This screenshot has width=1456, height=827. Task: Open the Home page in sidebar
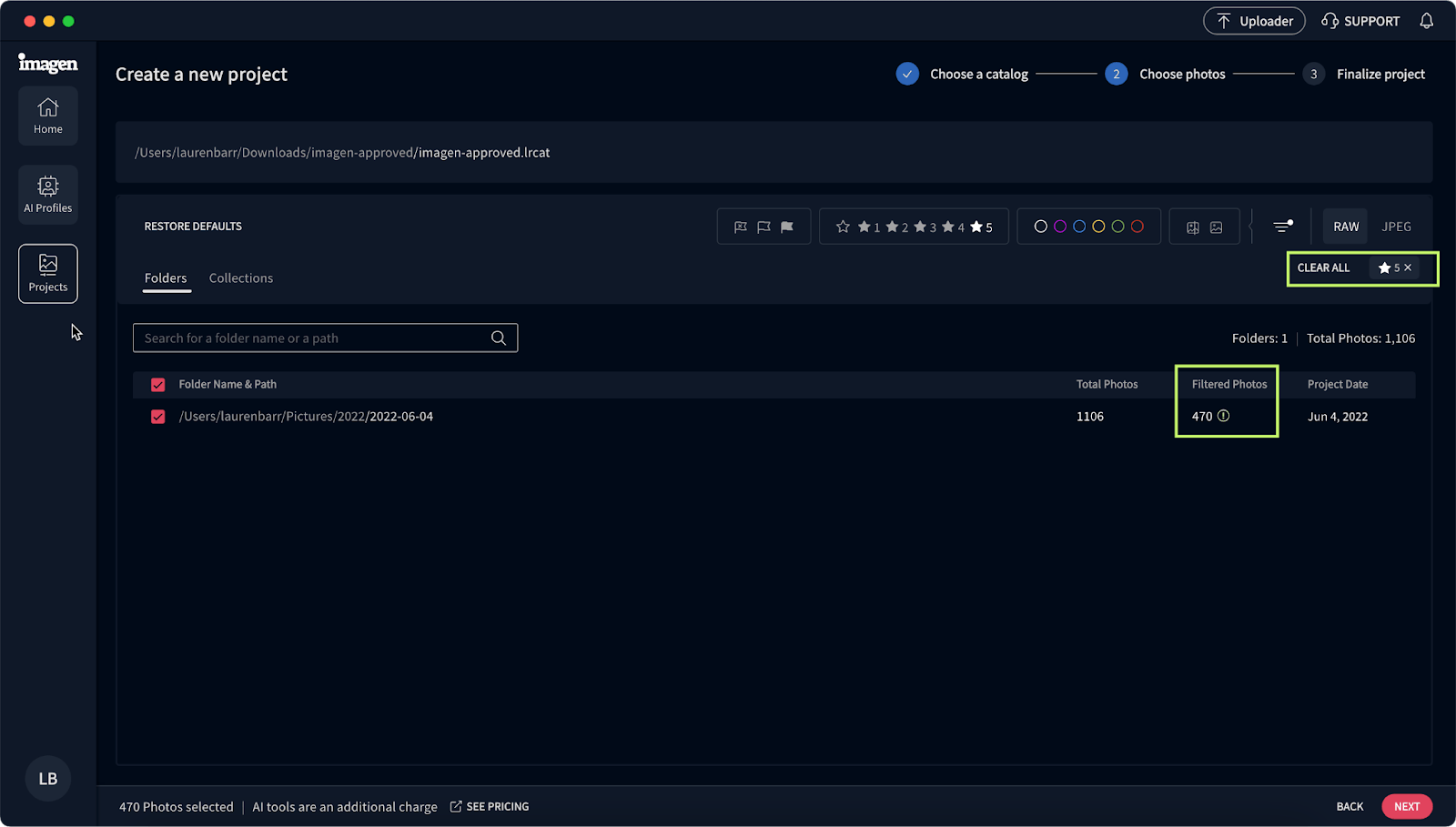(x=48, y=116)
